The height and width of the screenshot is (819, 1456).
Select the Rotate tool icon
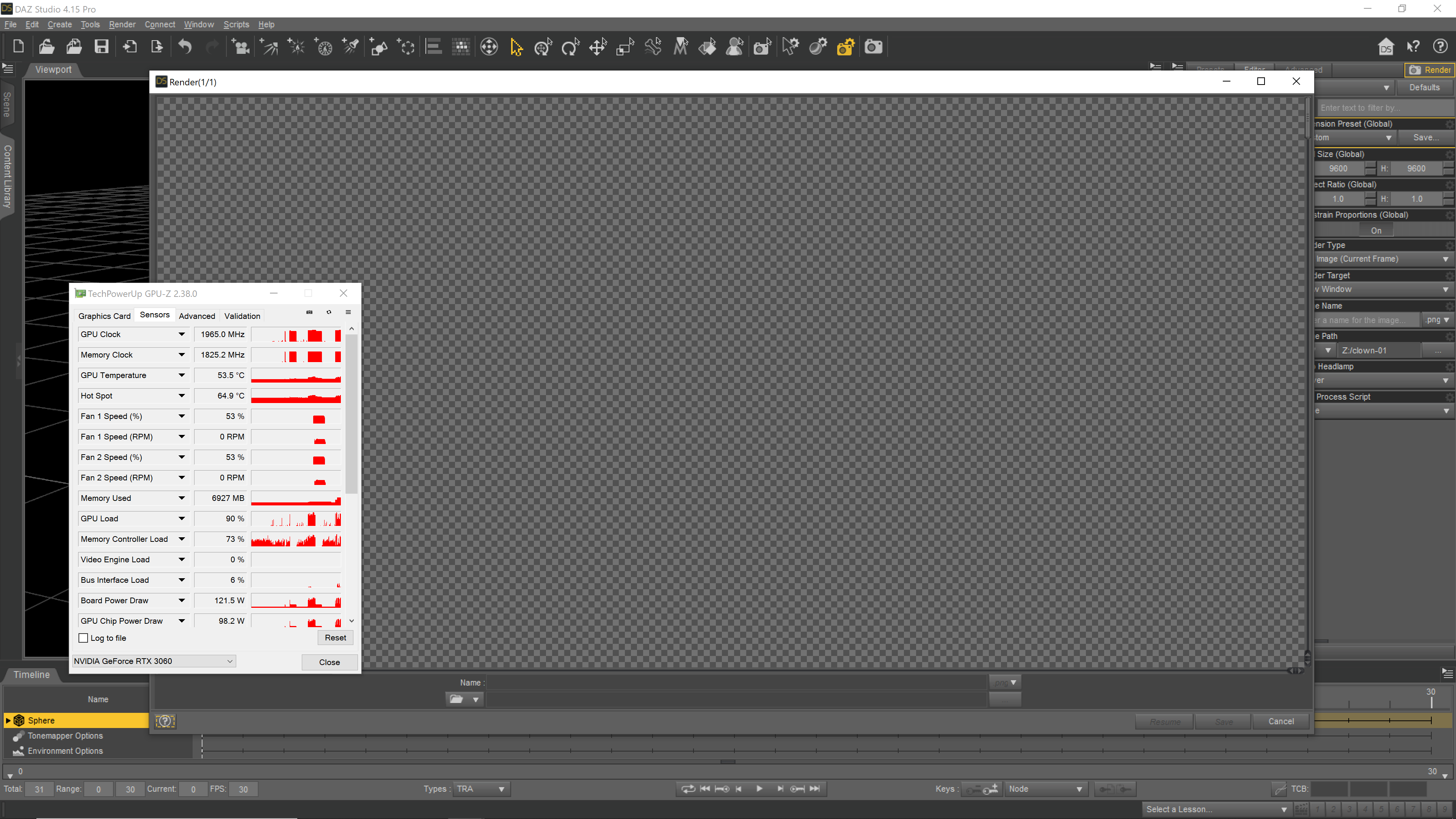pos(570,46)
